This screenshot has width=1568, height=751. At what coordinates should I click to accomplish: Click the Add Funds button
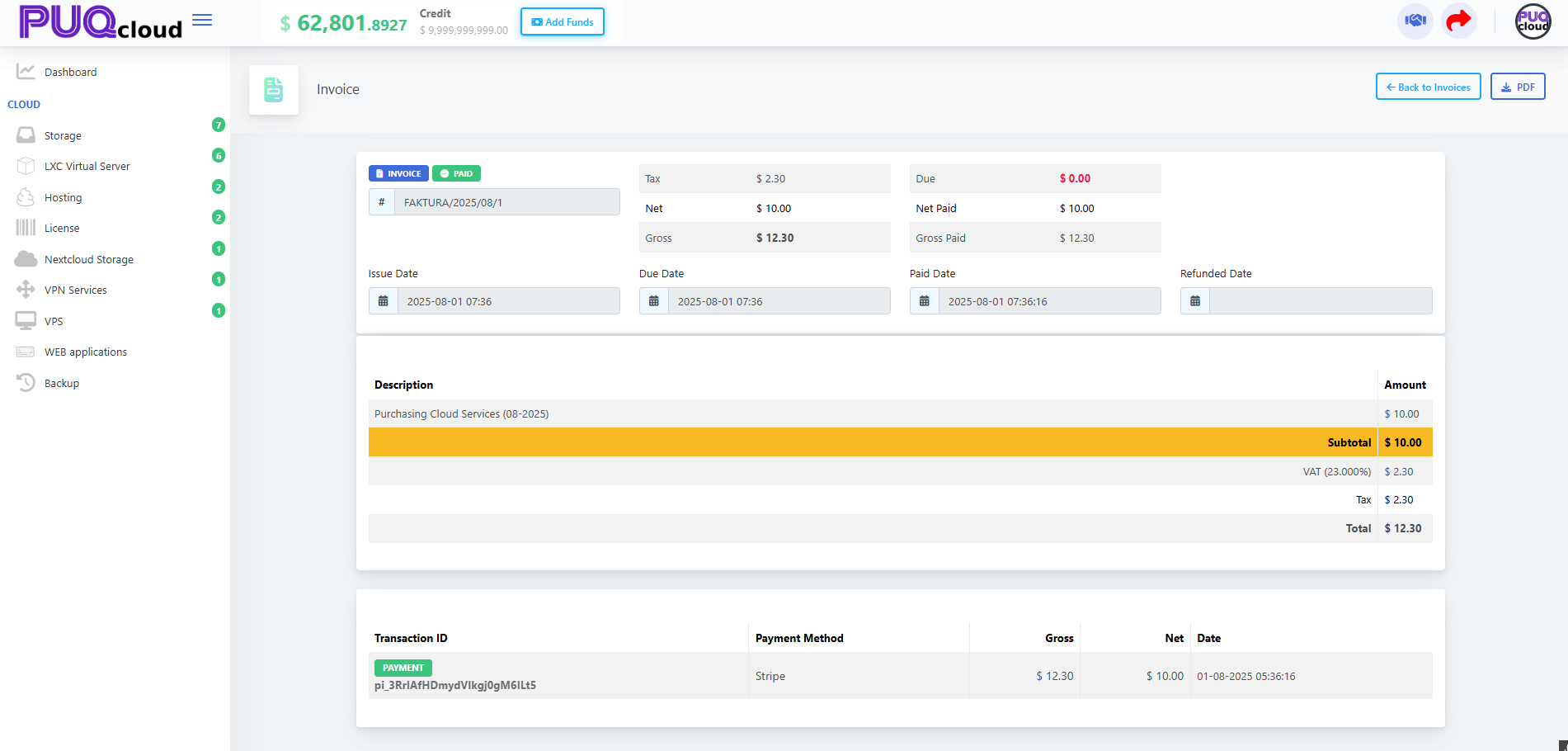(x=563, y=21)
